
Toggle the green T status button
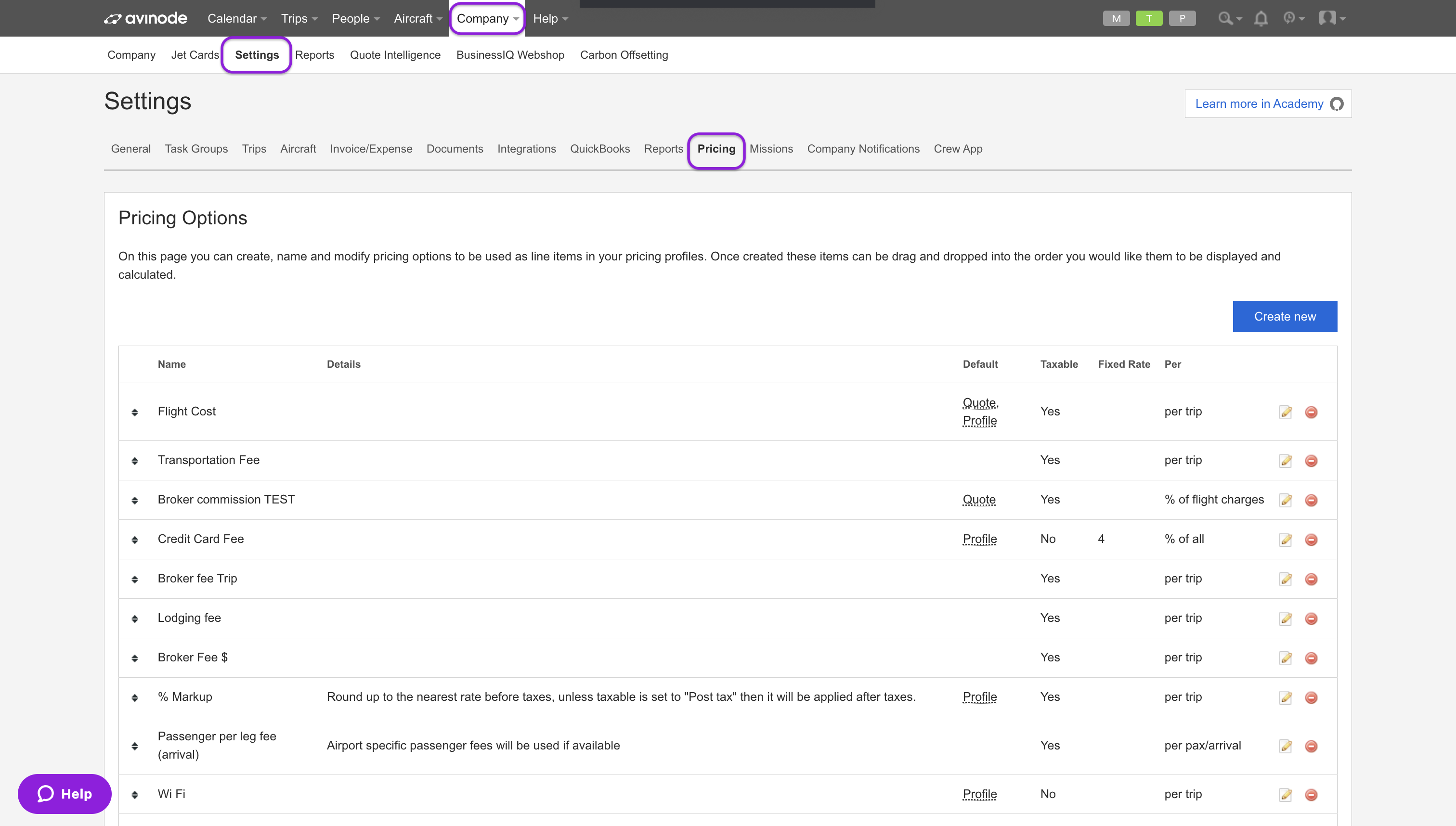click(1149, 18)
